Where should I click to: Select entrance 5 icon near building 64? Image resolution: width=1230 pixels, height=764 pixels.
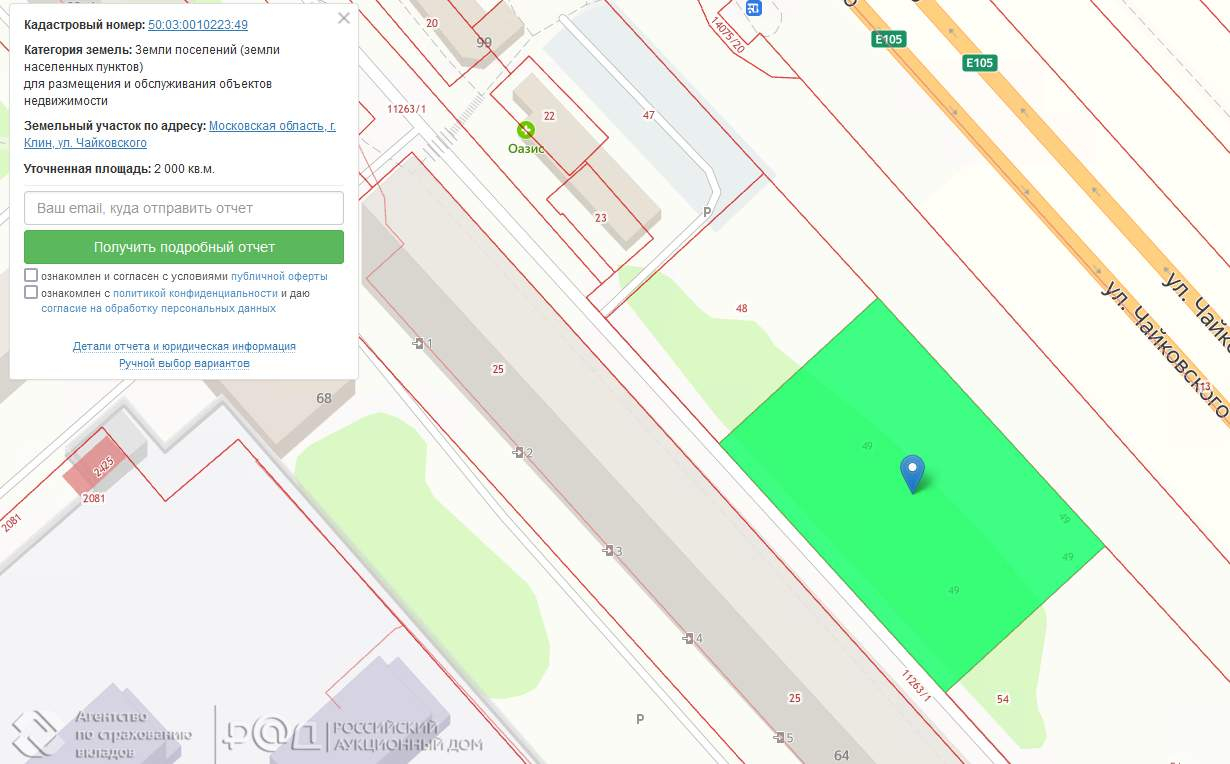click(778, 738)
